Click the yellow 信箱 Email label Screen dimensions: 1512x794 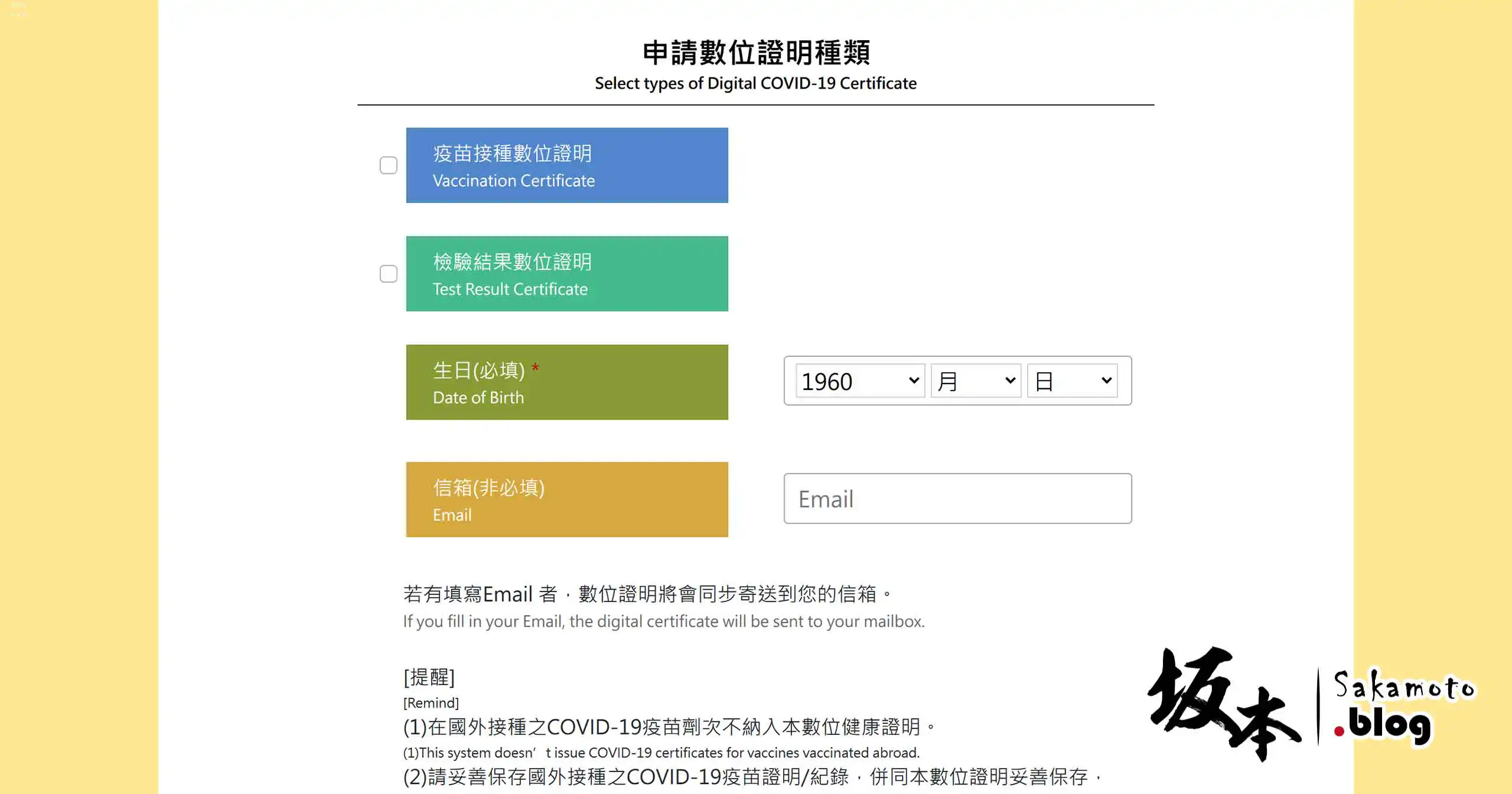[x=566, y=499]
